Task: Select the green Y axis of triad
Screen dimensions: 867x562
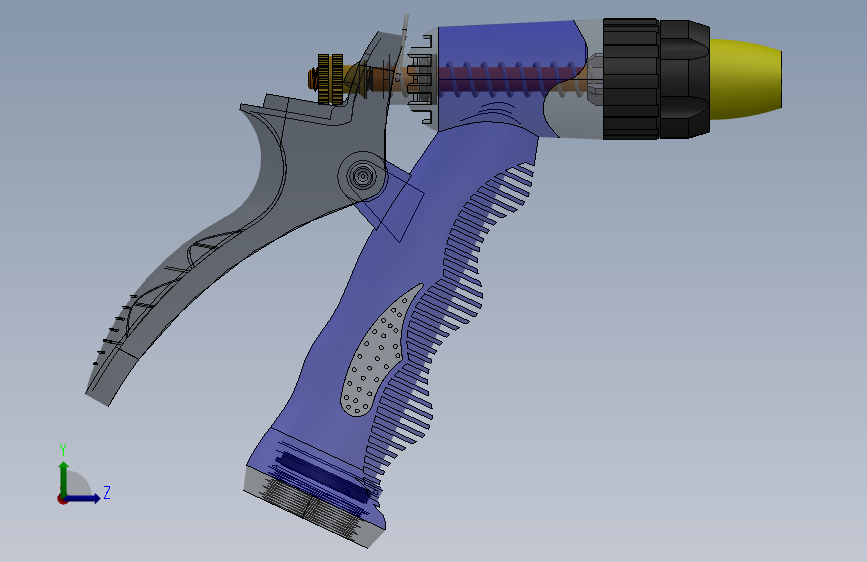Action: tap(64, 480)
